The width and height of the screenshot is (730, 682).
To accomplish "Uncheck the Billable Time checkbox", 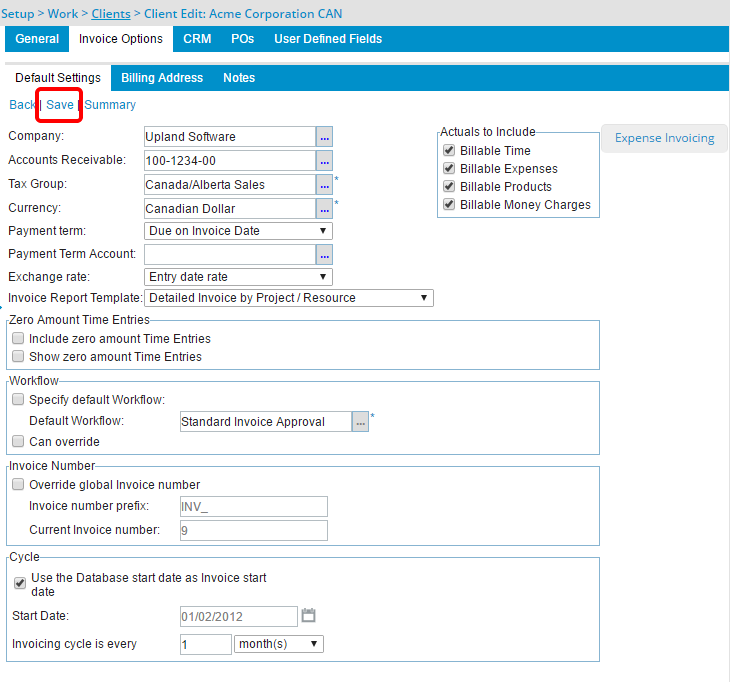I will (x=449, y=151).
